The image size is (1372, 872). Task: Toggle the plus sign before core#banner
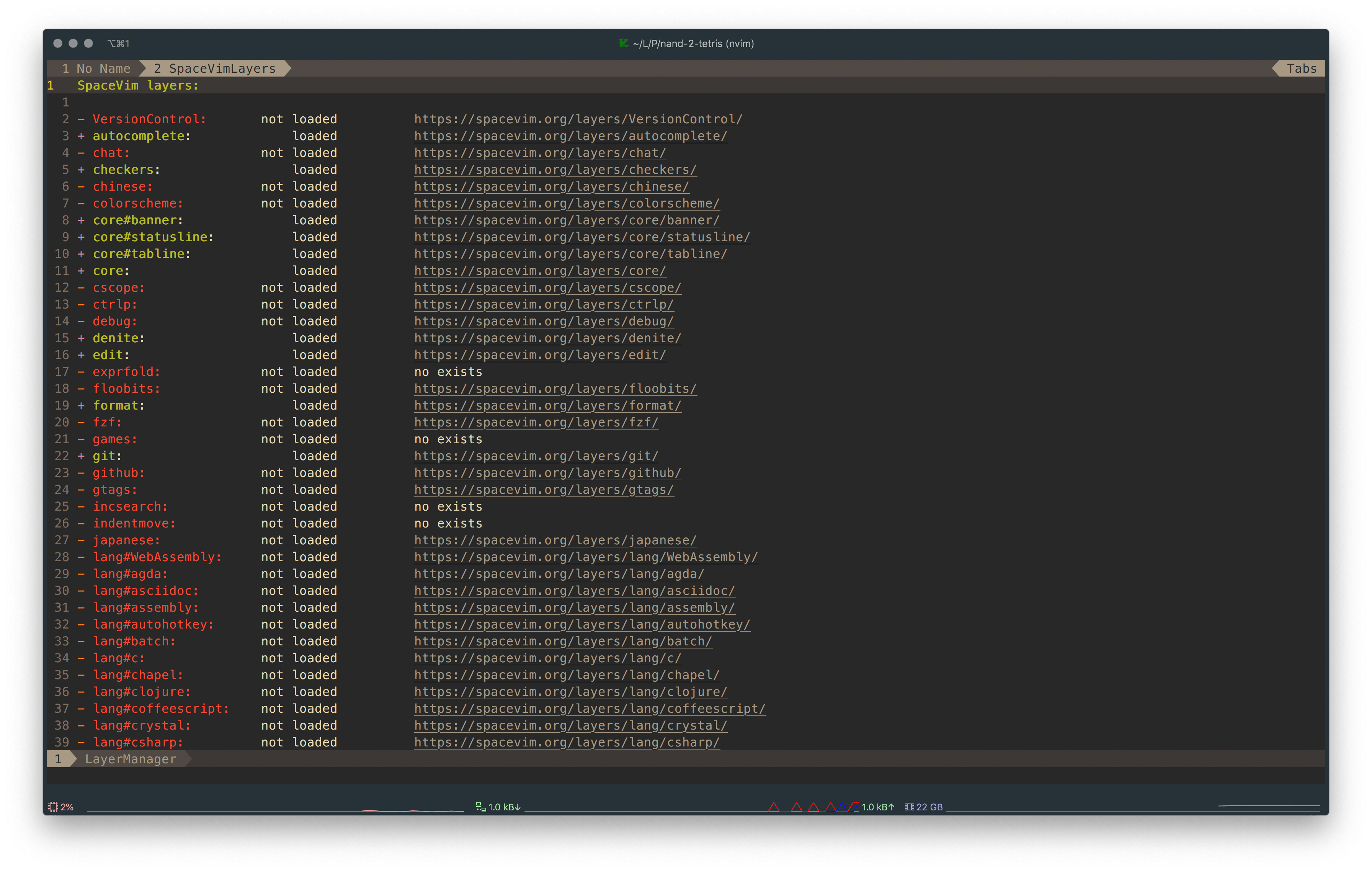click(81, 220)
